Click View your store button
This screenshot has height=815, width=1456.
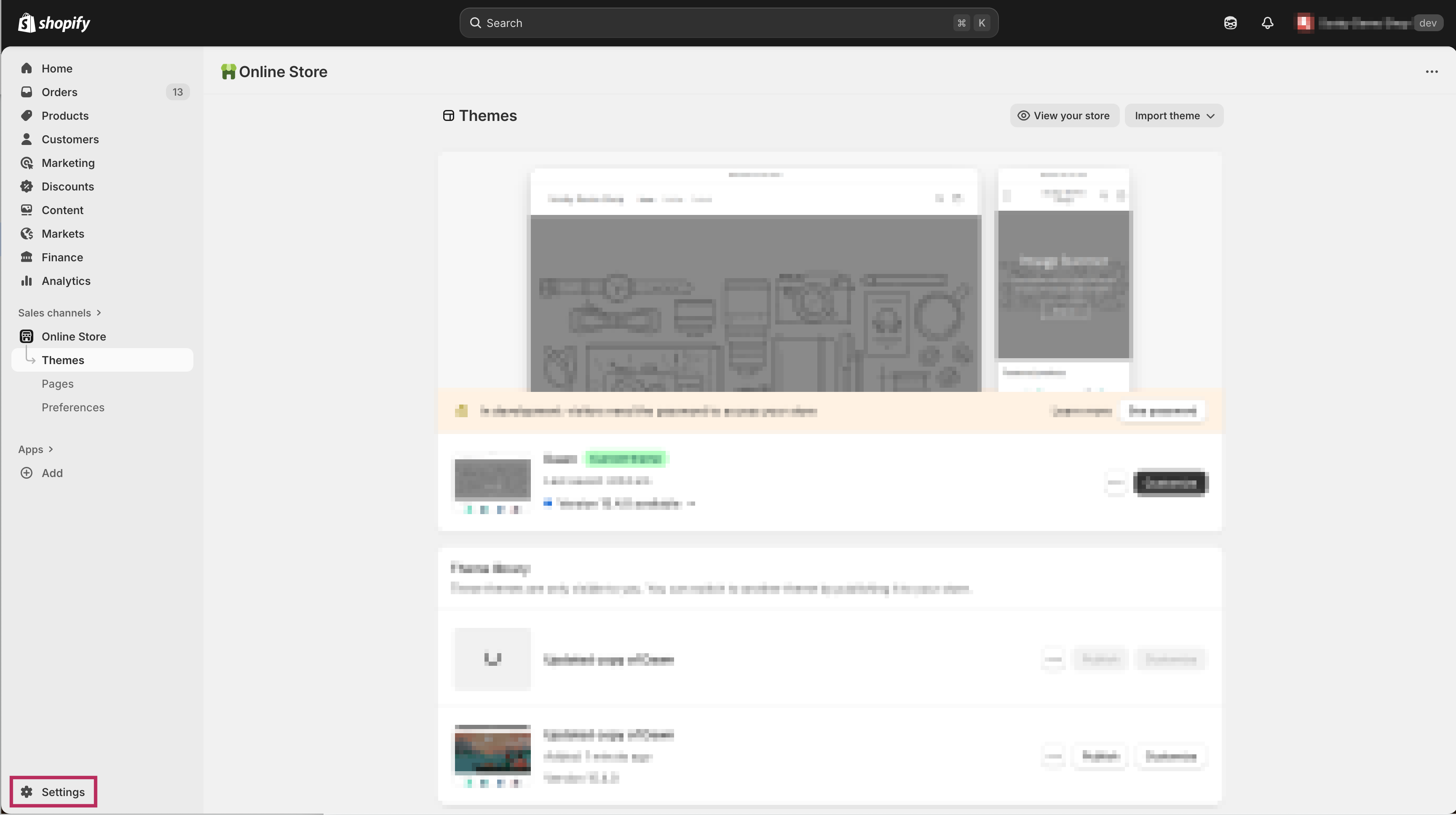(1064, 116)
